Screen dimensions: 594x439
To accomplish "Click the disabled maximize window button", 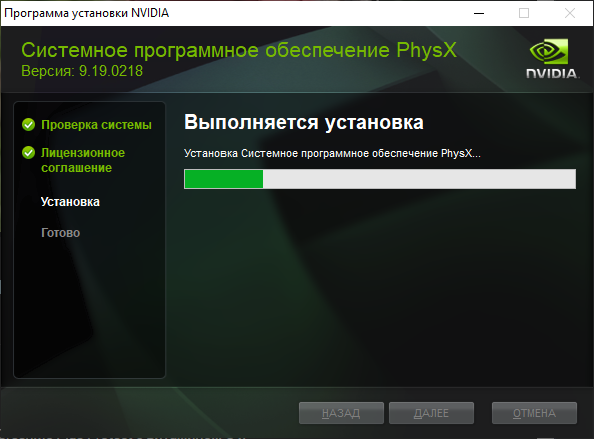I will pos(524,13).
